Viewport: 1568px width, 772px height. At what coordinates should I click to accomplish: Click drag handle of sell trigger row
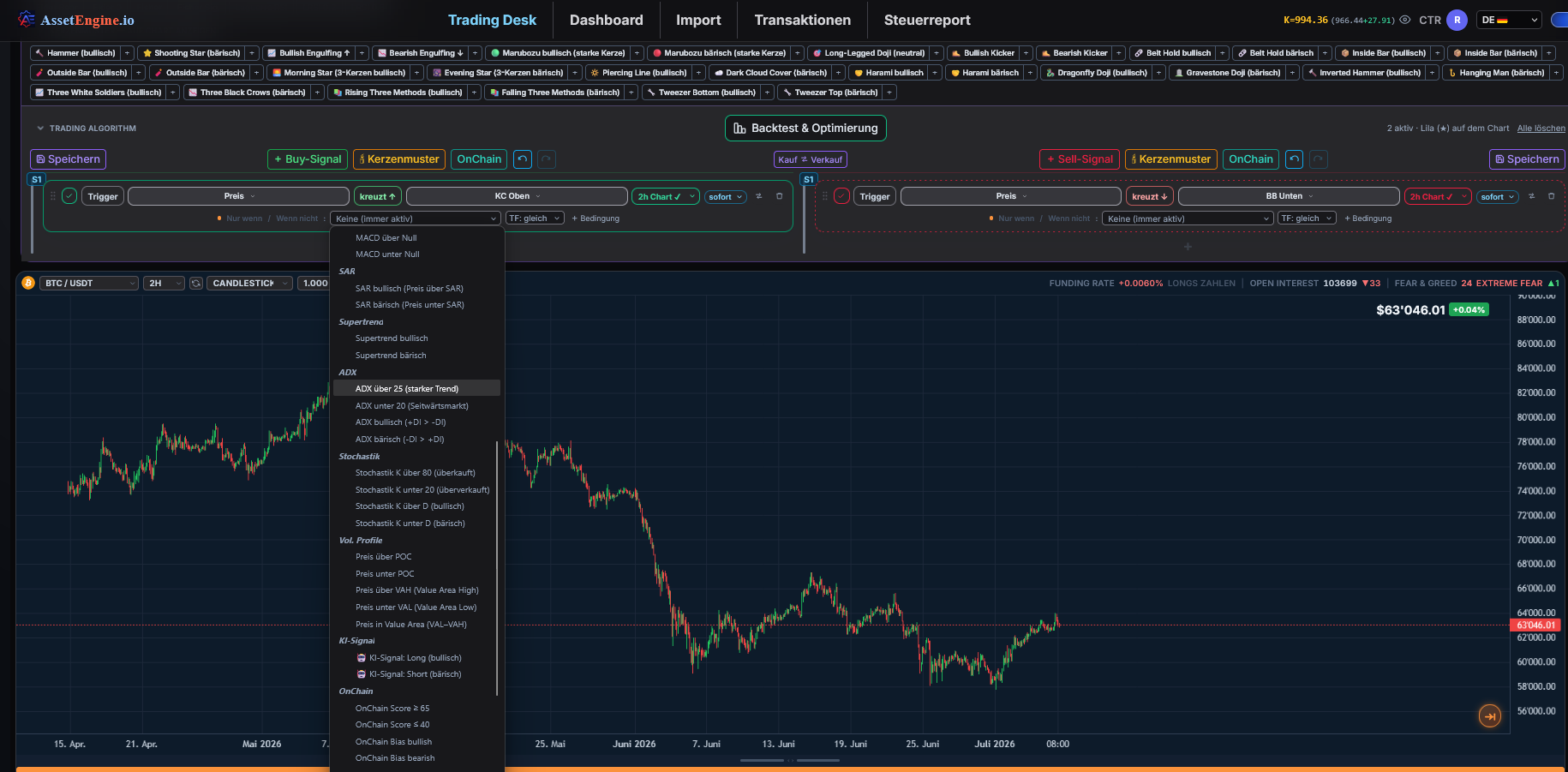pos(825,196)
